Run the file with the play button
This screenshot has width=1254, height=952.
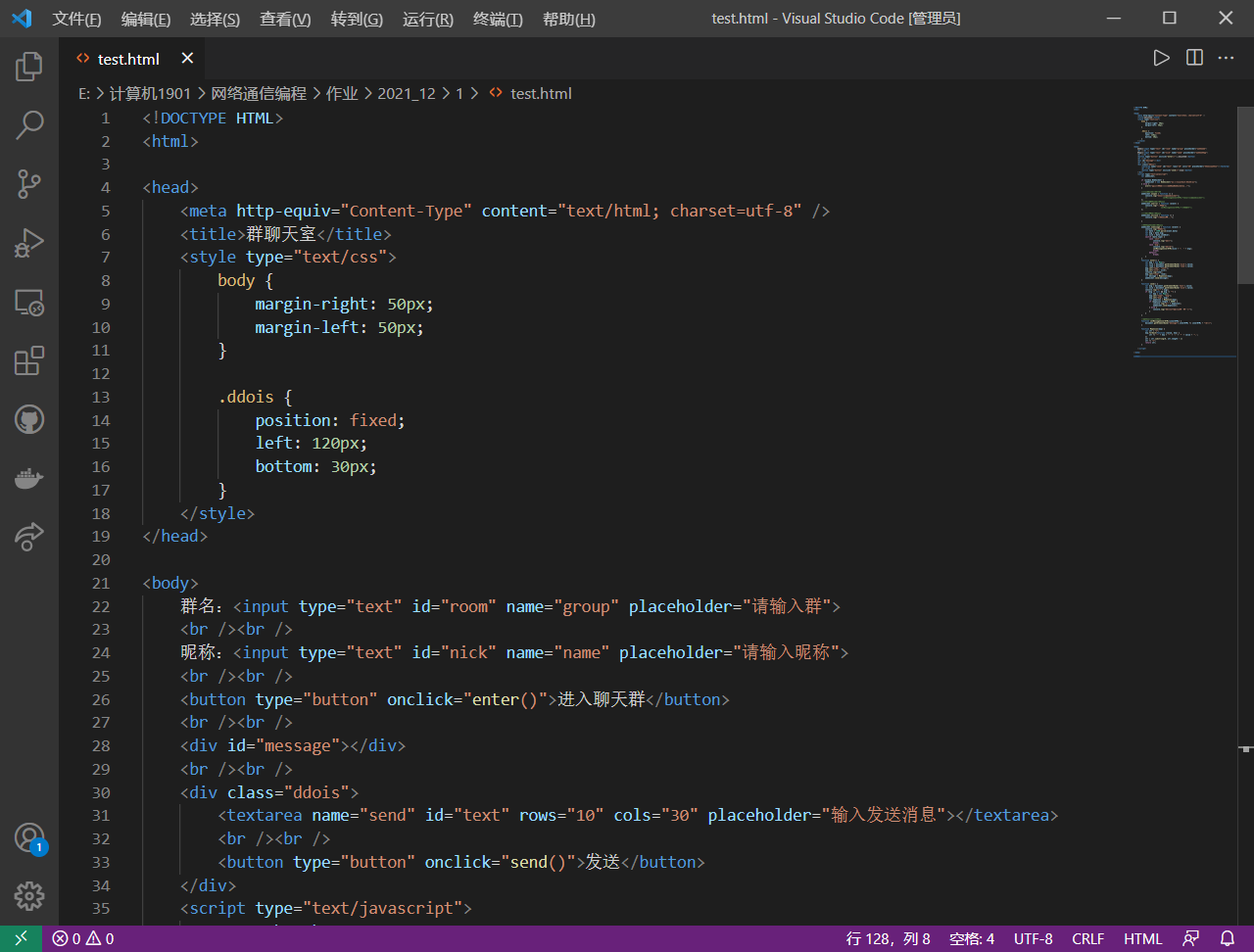point(1162,58)
